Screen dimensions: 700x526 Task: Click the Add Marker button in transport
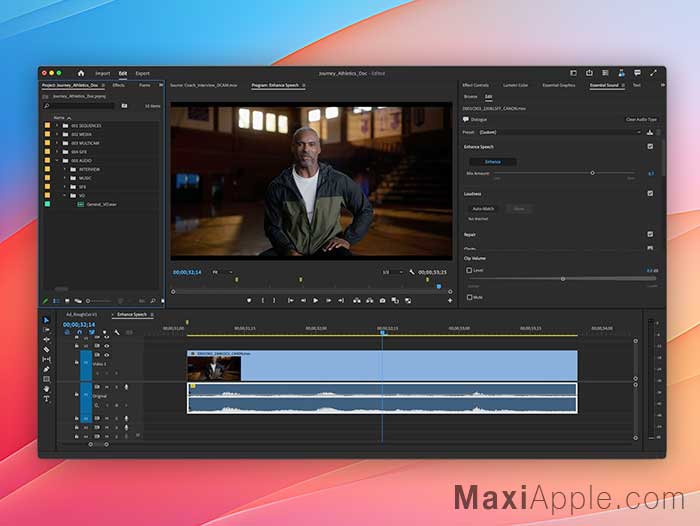pos(249,301)
